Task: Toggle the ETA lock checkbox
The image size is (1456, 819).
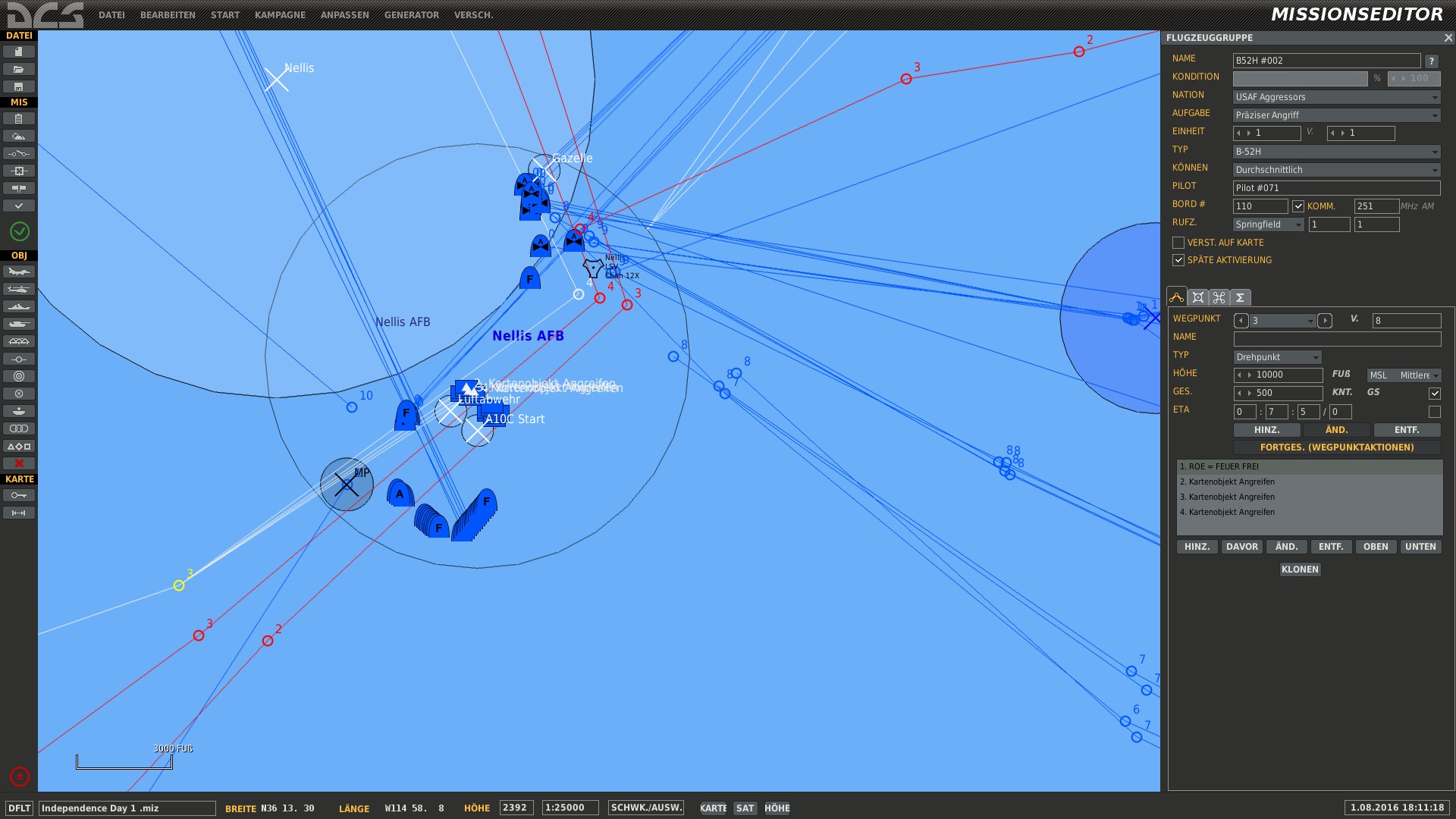Action: (1435, 412)
